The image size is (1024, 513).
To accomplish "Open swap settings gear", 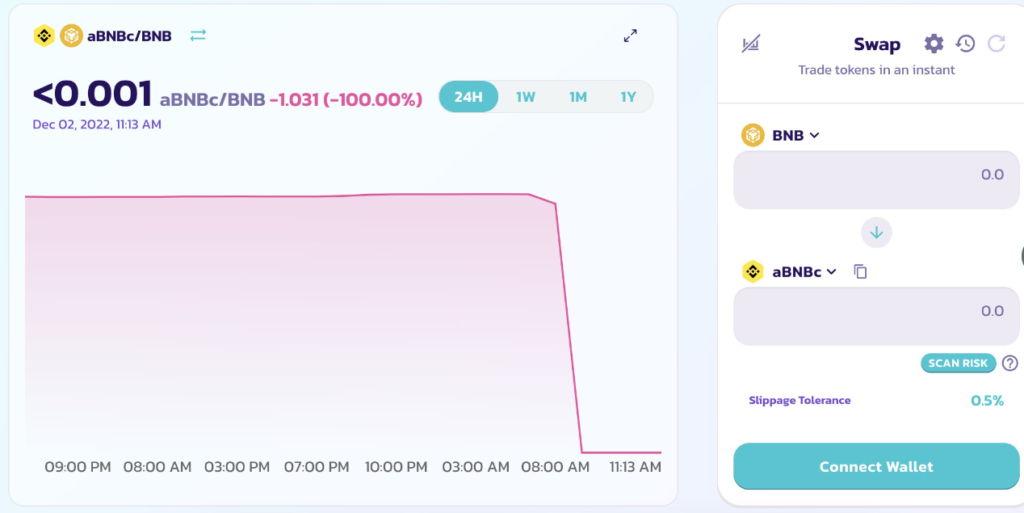I will pyautogui.click(x=933, y=43).
